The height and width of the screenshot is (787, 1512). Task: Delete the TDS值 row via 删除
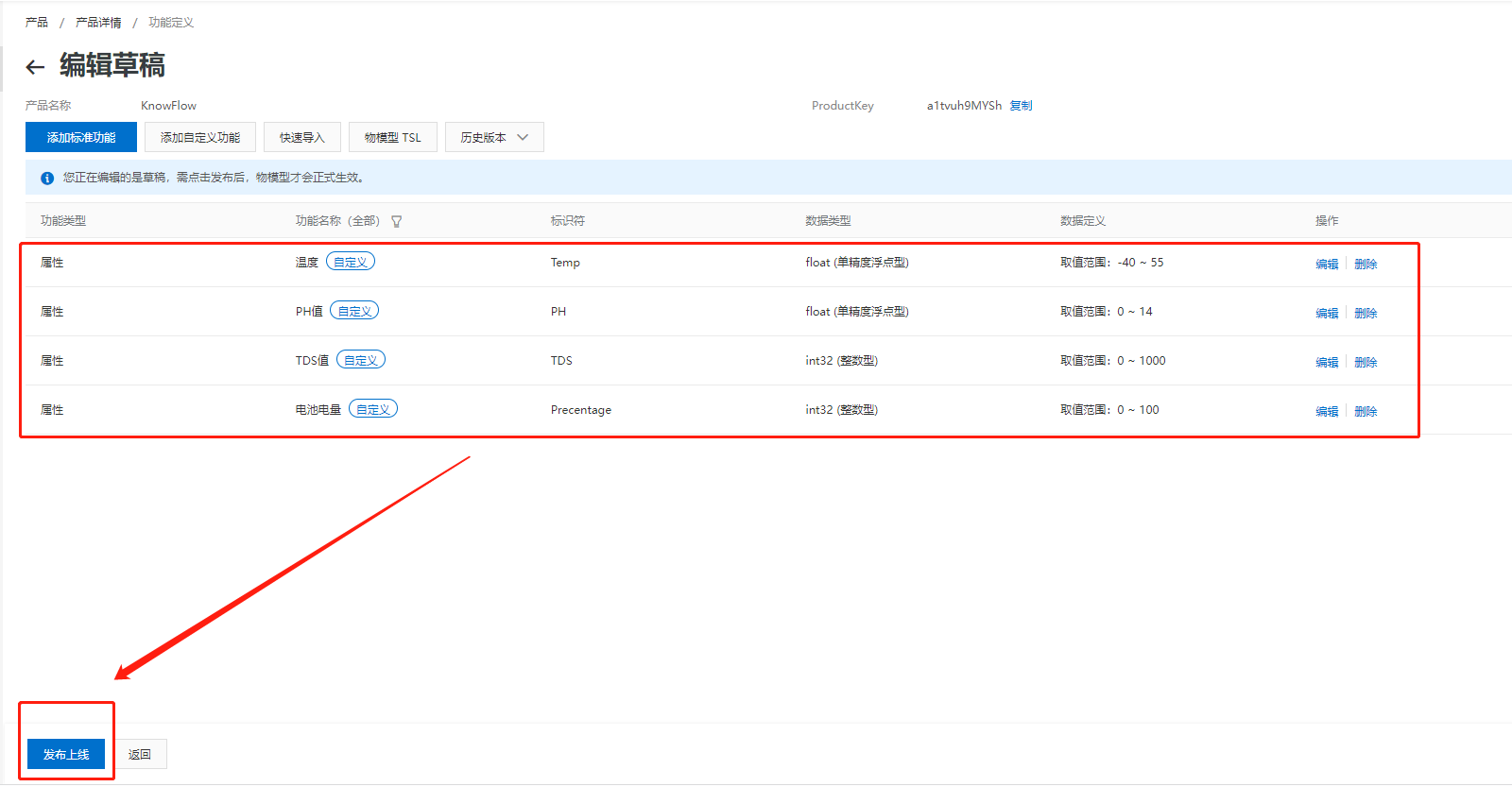(1366, 362)
